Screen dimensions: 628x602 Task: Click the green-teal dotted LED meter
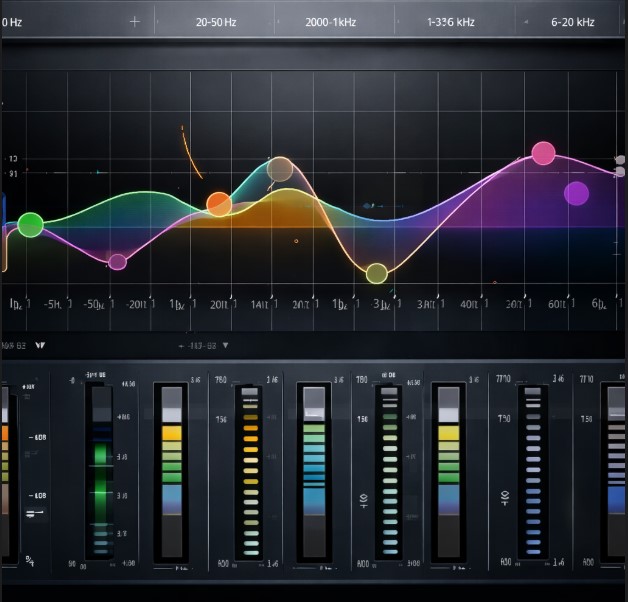click(x=390, y=471)
